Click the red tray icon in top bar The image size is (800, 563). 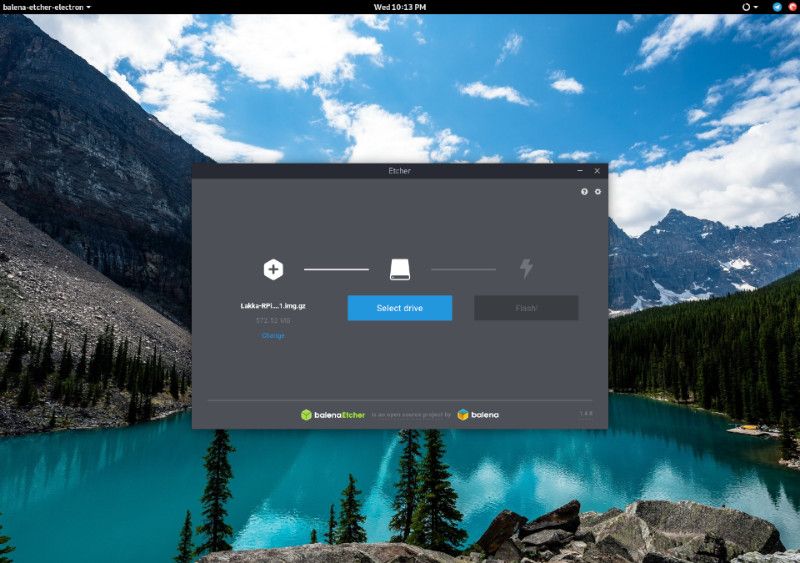tap(792, 7)
